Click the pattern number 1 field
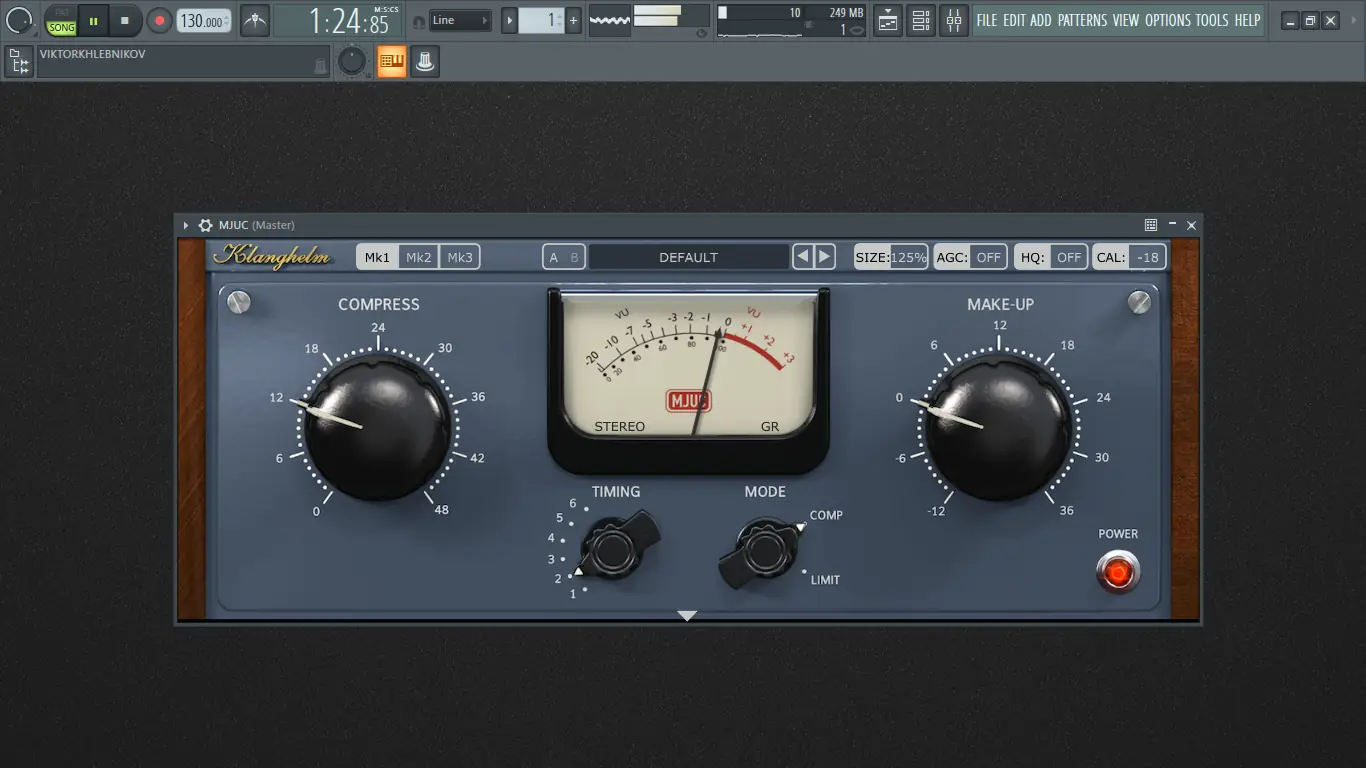 (x=541, y=20)
